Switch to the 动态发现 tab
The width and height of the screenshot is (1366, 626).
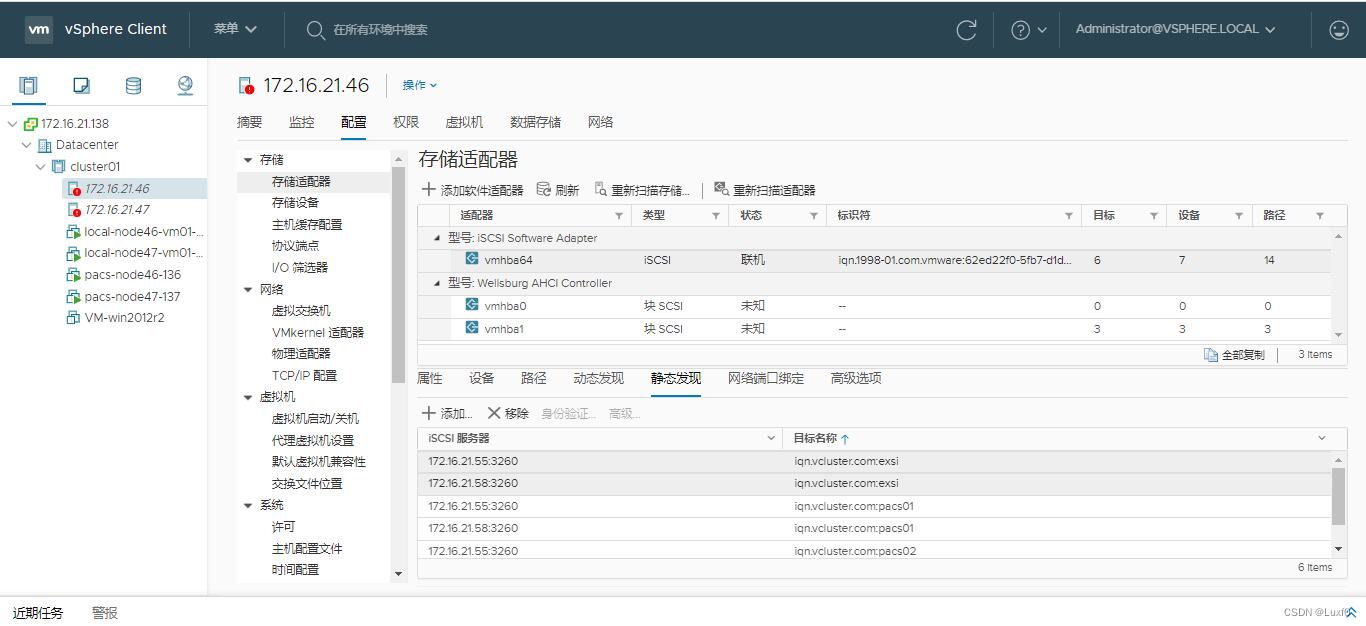point(599,378)
